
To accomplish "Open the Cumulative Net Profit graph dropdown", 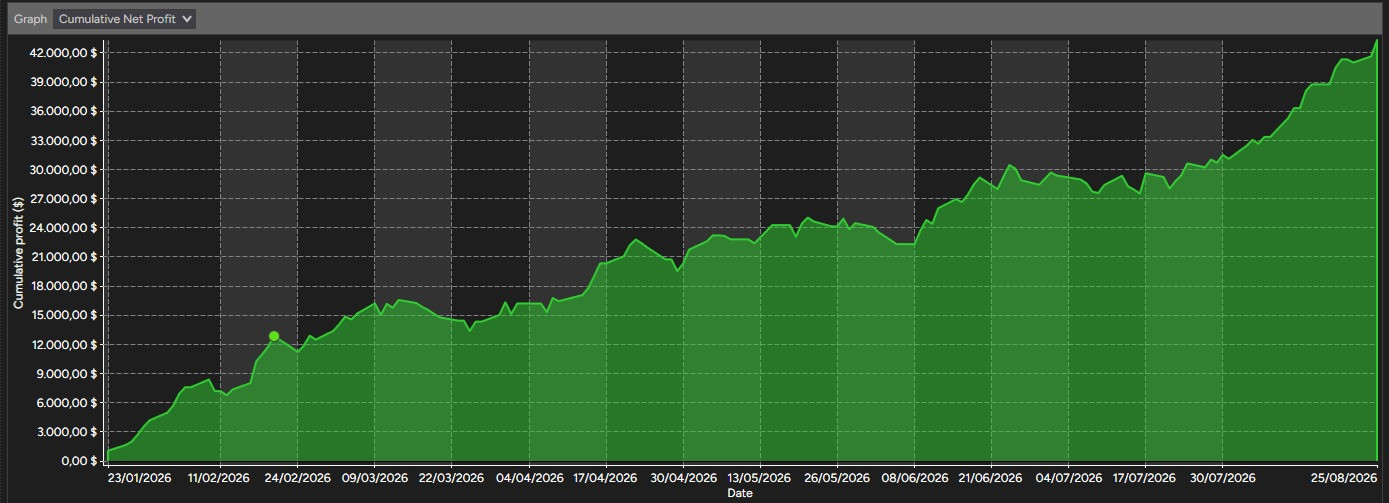I will (x=125, y=19).
